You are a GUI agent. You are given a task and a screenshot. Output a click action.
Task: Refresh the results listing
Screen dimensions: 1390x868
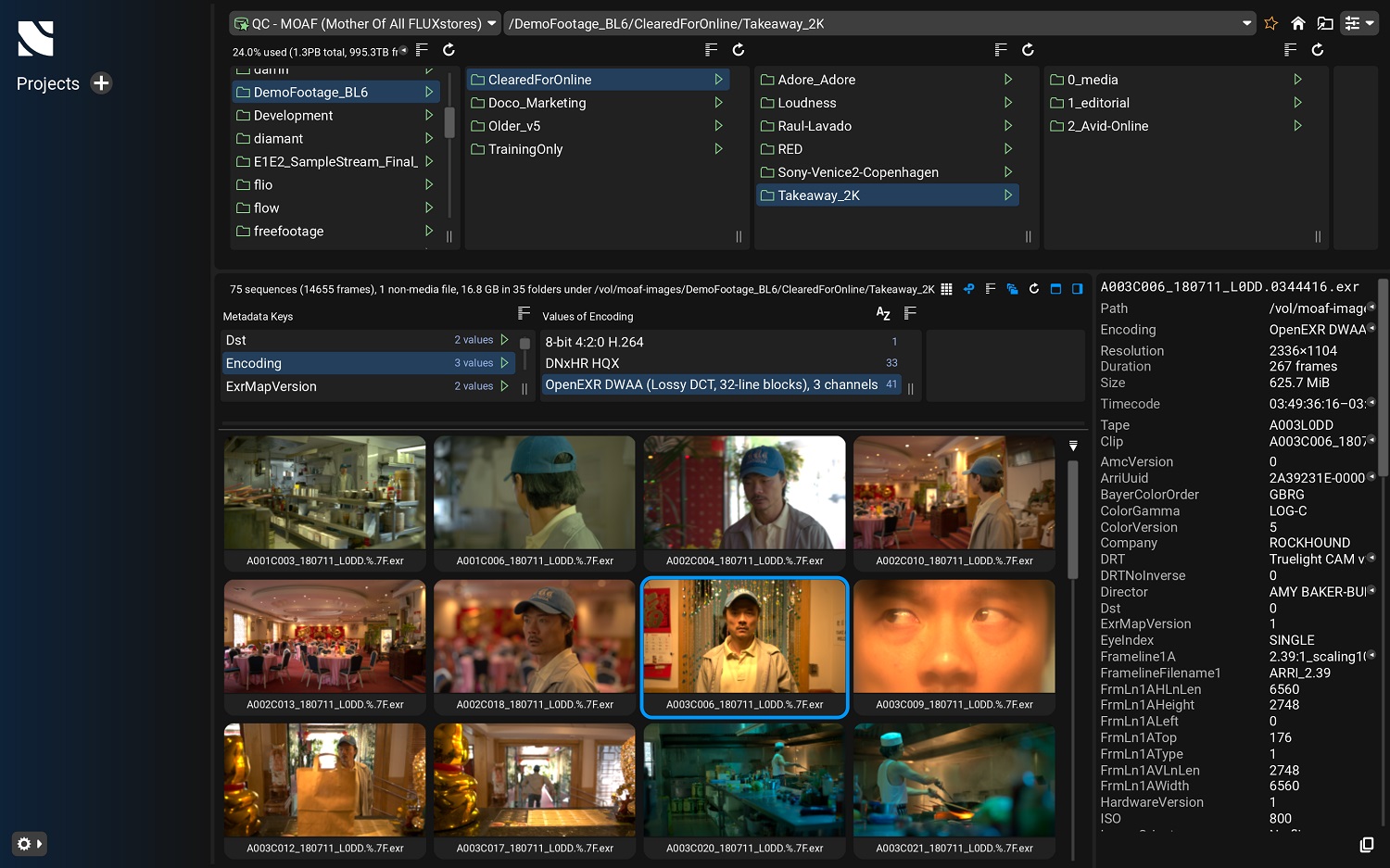[1034, 289]
